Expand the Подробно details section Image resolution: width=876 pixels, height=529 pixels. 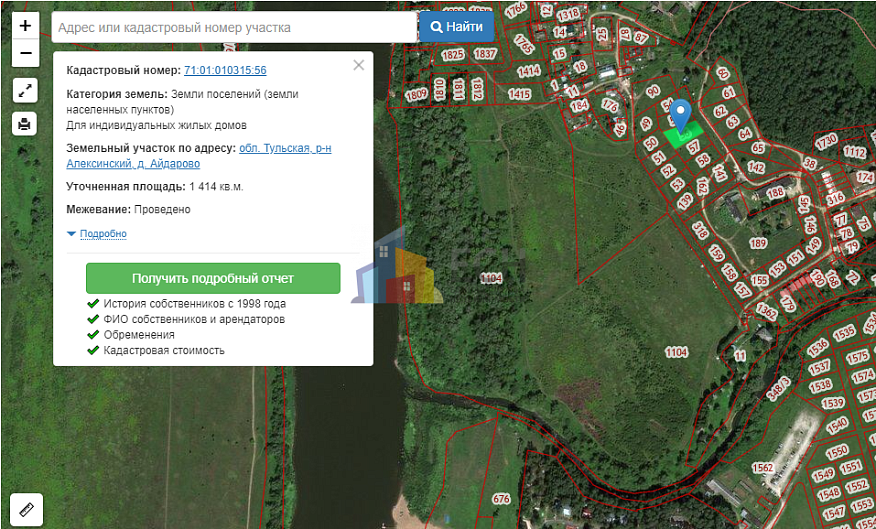tap(103, 233)
